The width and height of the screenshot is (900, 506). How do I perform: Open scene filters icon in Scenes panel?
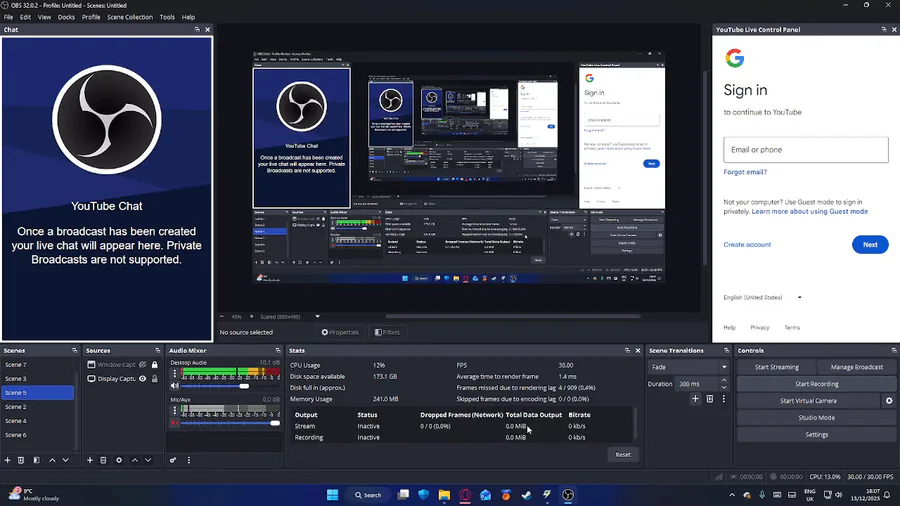pos(36,460)
